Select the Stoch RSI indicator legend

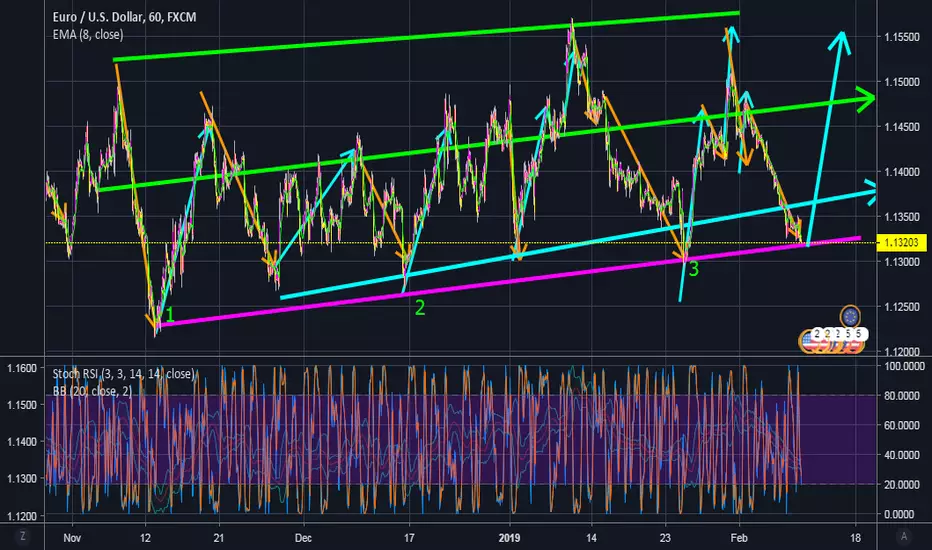pos(123,374)
